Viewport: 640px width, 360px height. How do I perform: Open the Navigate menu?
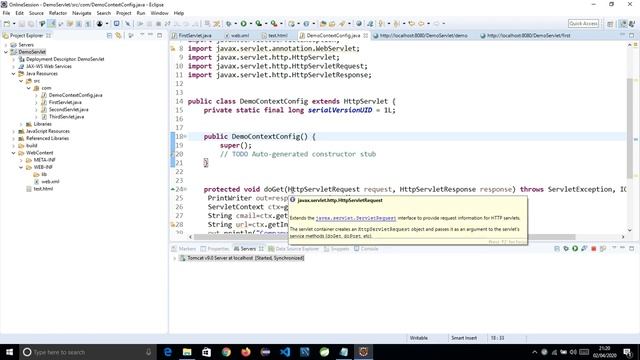[x=82, y=13]
